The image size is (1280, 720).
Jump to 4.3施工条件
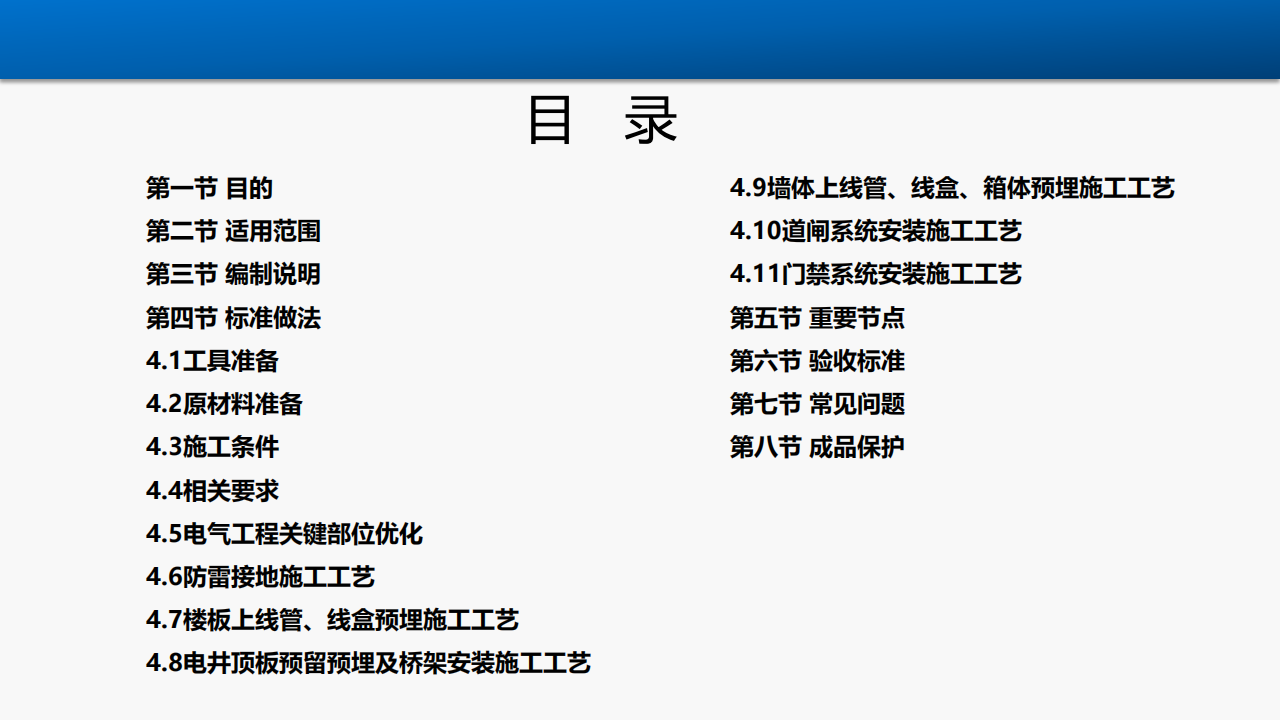point(212,447)
